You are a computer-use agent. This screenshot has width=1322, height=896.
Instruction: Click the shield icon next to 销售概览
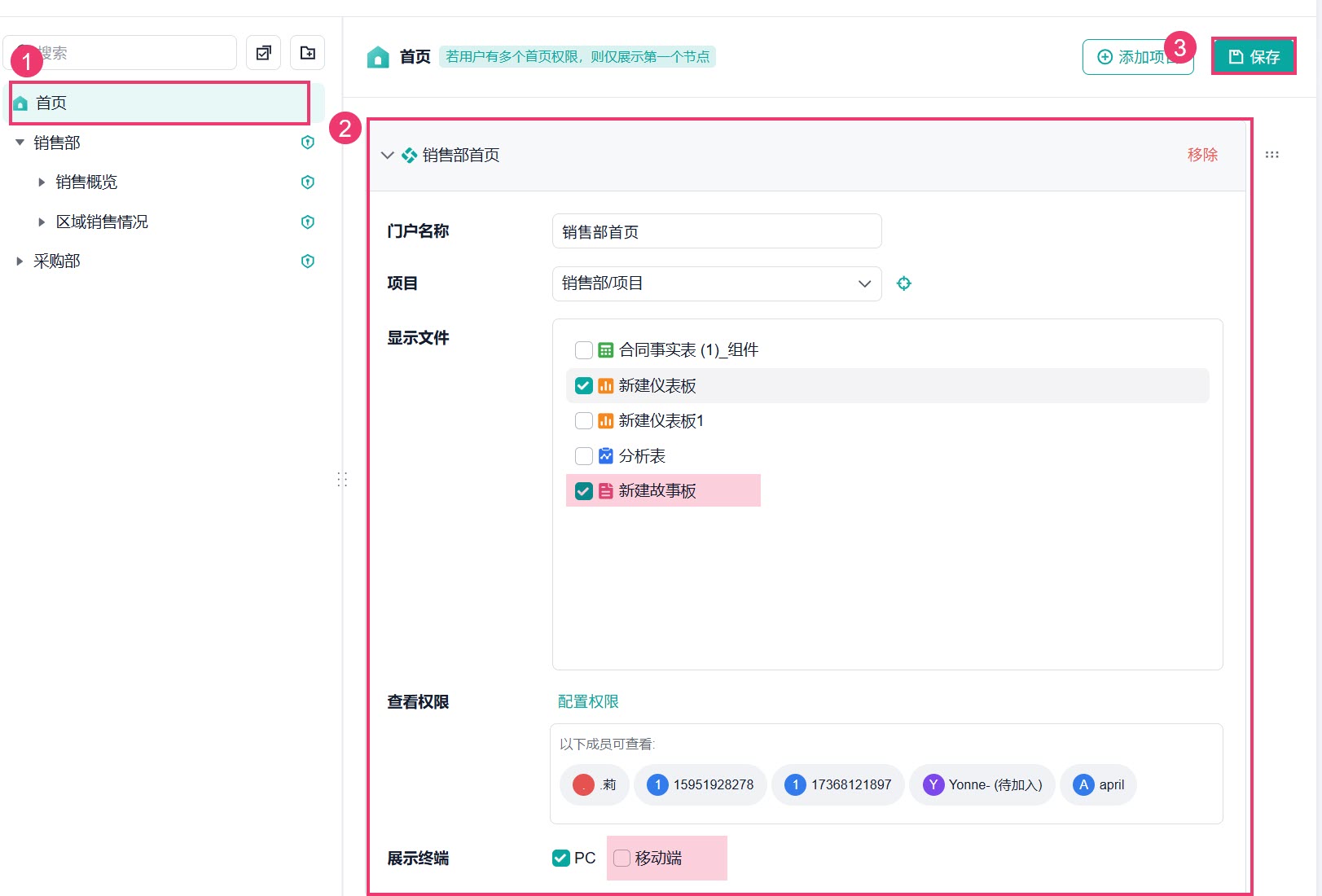pyautogui.click(x=308, y=182)
